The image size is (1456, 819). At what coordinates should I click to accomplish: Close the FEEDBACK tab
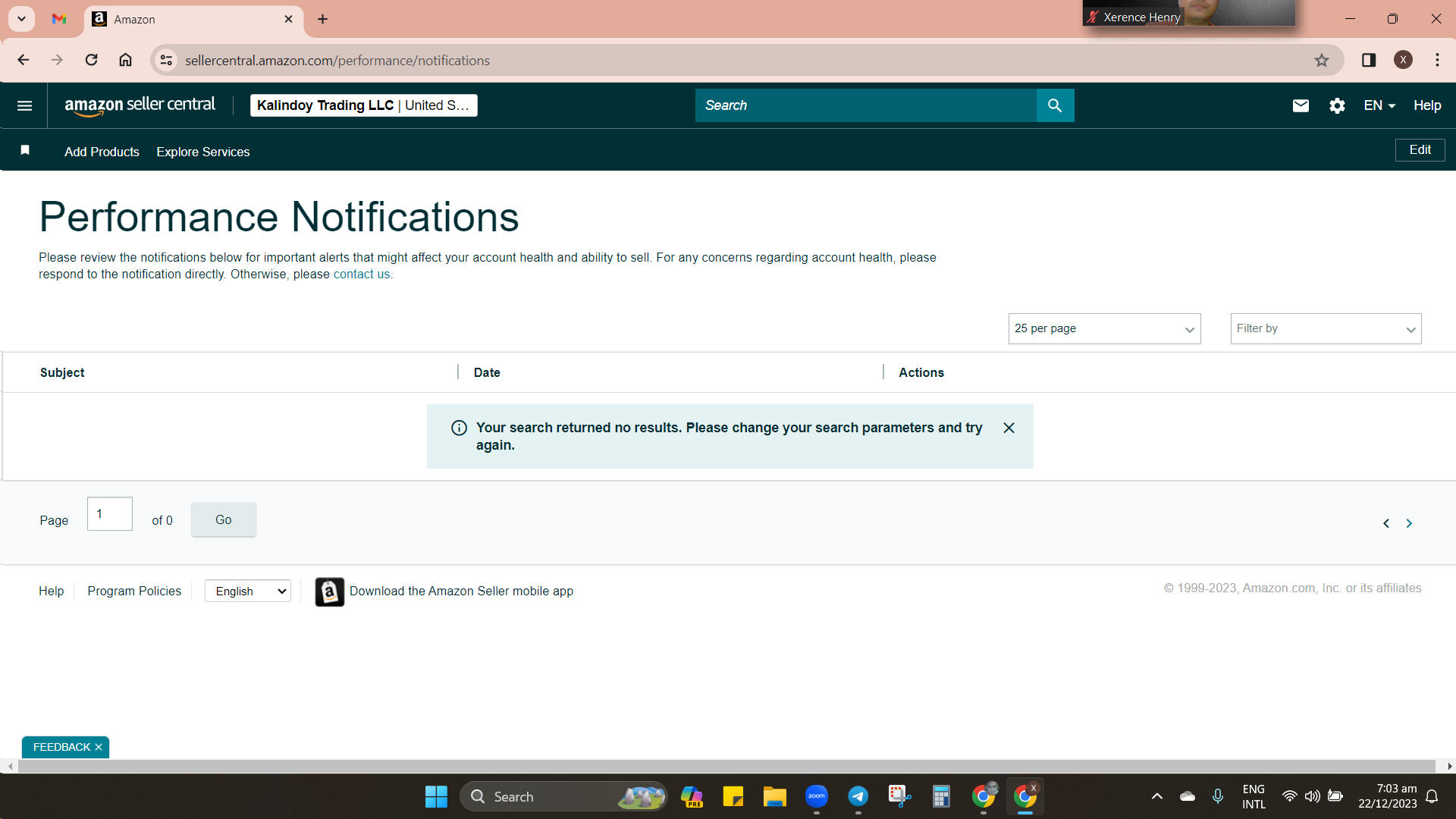99,747
